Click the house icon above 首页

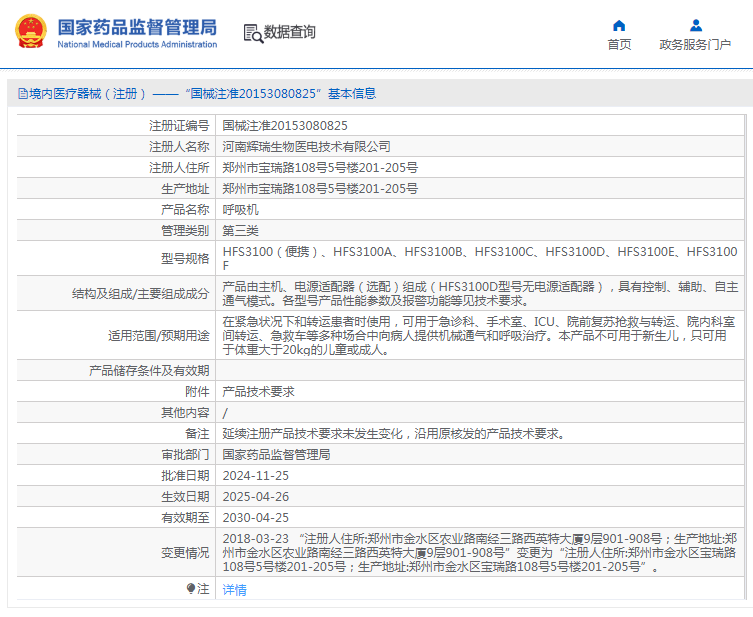(x=619, y=25)
